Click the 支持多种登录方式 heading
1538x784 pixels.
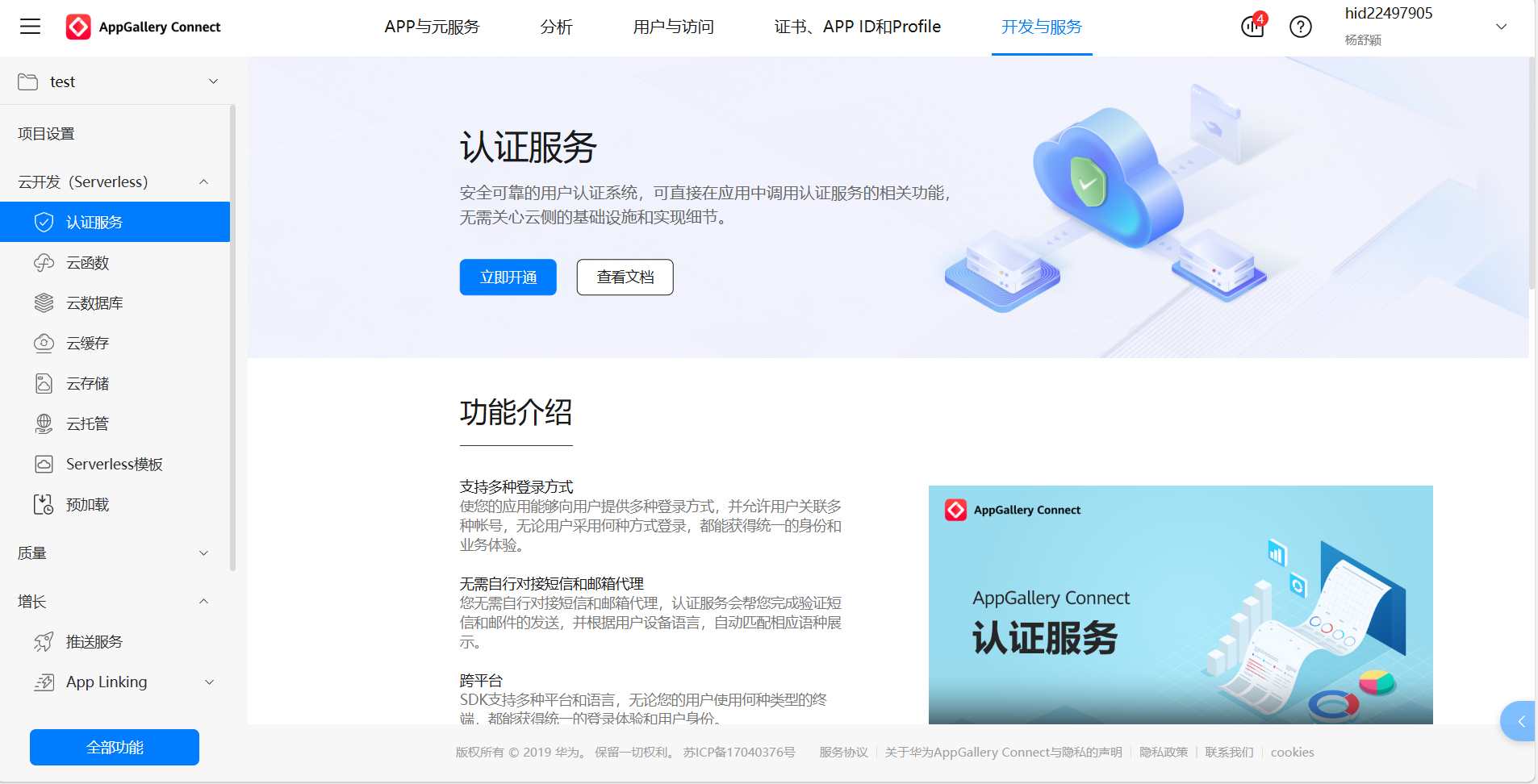(x=516, y=486)
